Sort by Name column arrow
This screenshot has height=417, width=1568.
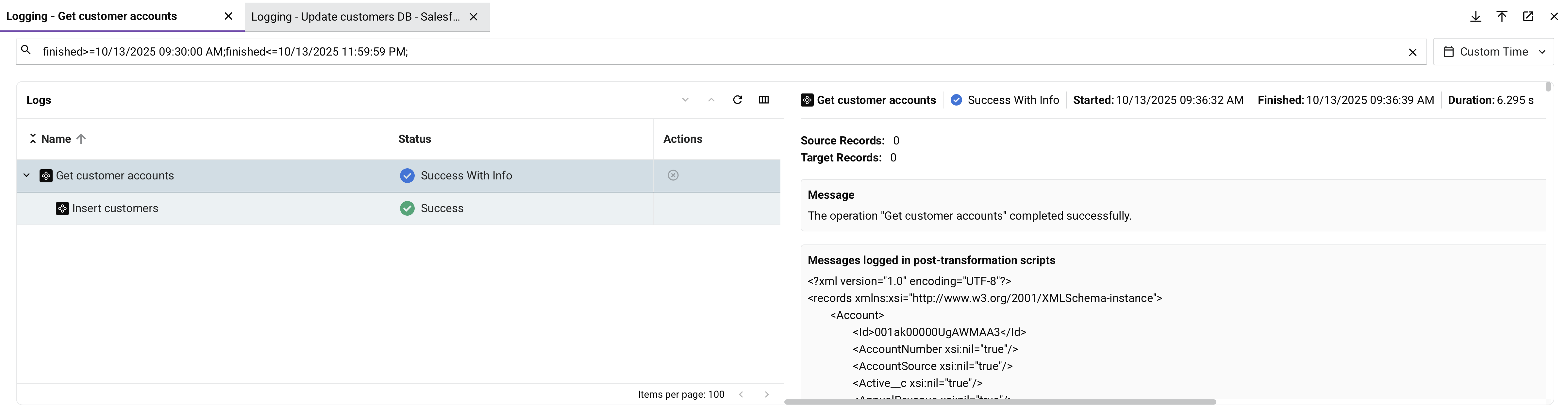[81, 139]
